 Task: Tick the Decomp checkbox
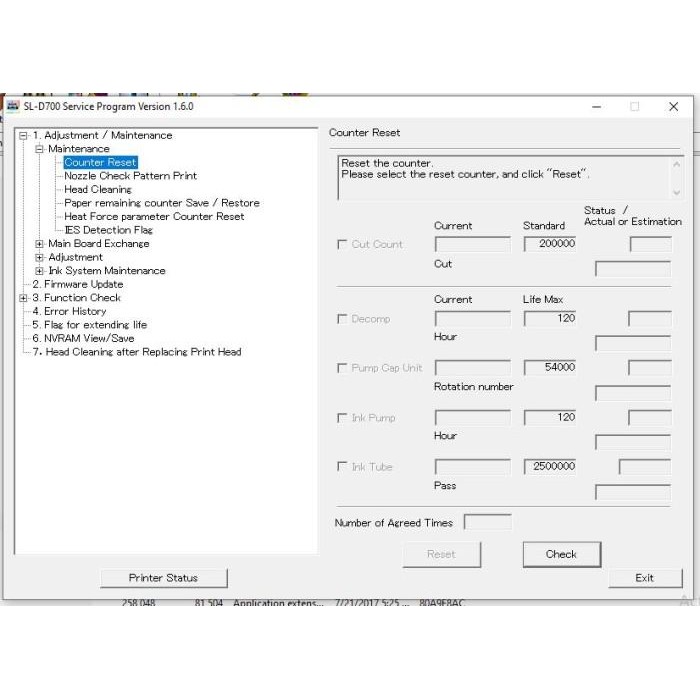coord(342,319)
